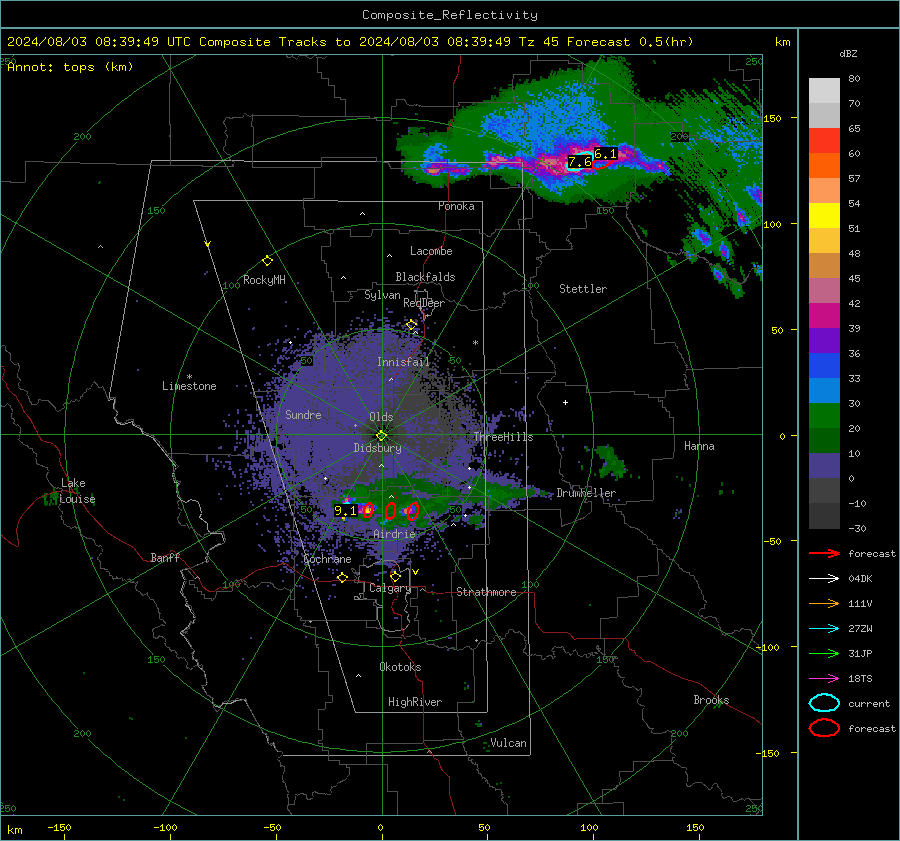
Task: Click the purple swatch between 10 and 0 dBZ
Action: (824, 466)
